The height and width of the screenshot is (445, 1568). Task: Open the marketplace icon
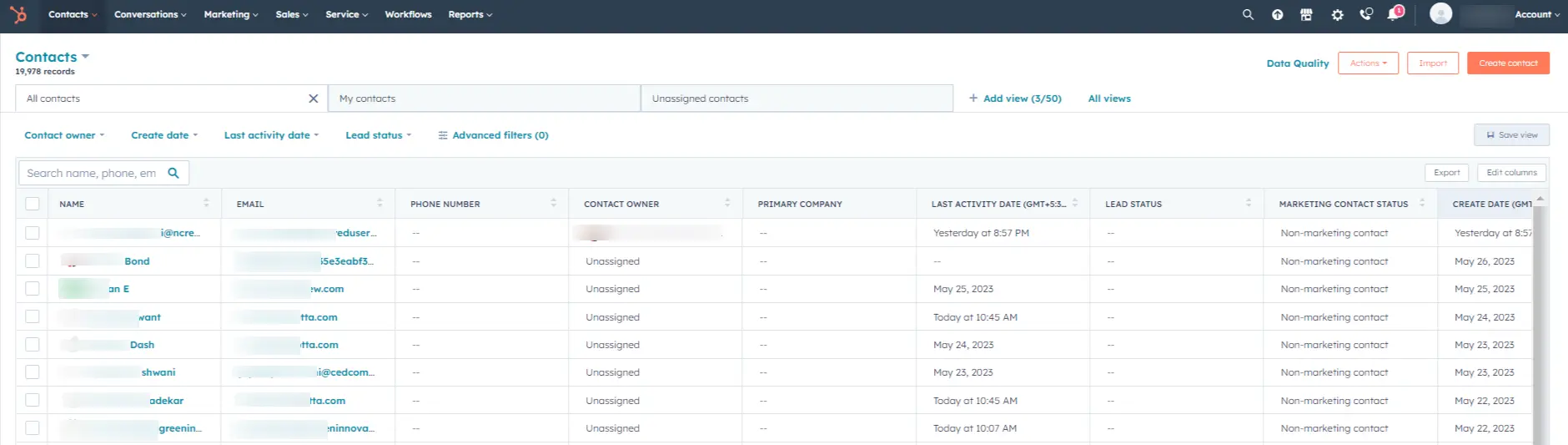tap(1306, 14)
